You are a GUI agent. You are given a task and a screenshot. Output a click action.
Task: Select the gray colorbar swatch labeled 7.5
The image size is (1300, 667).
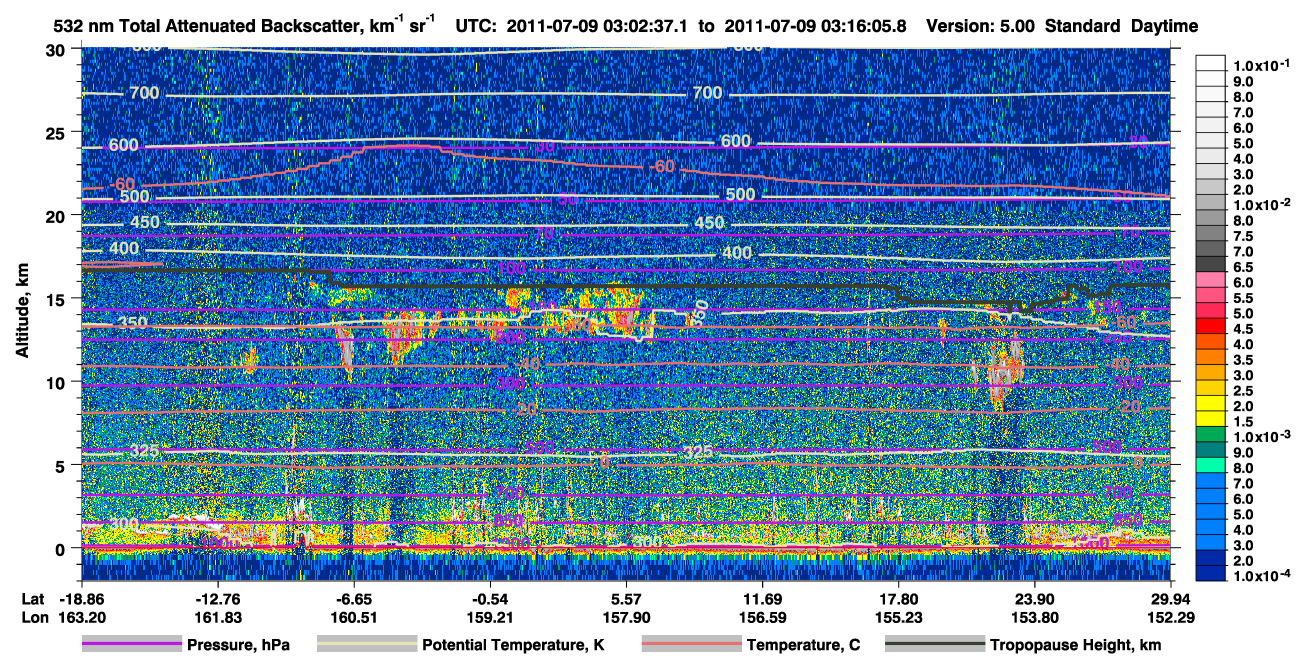point(1211,235)
